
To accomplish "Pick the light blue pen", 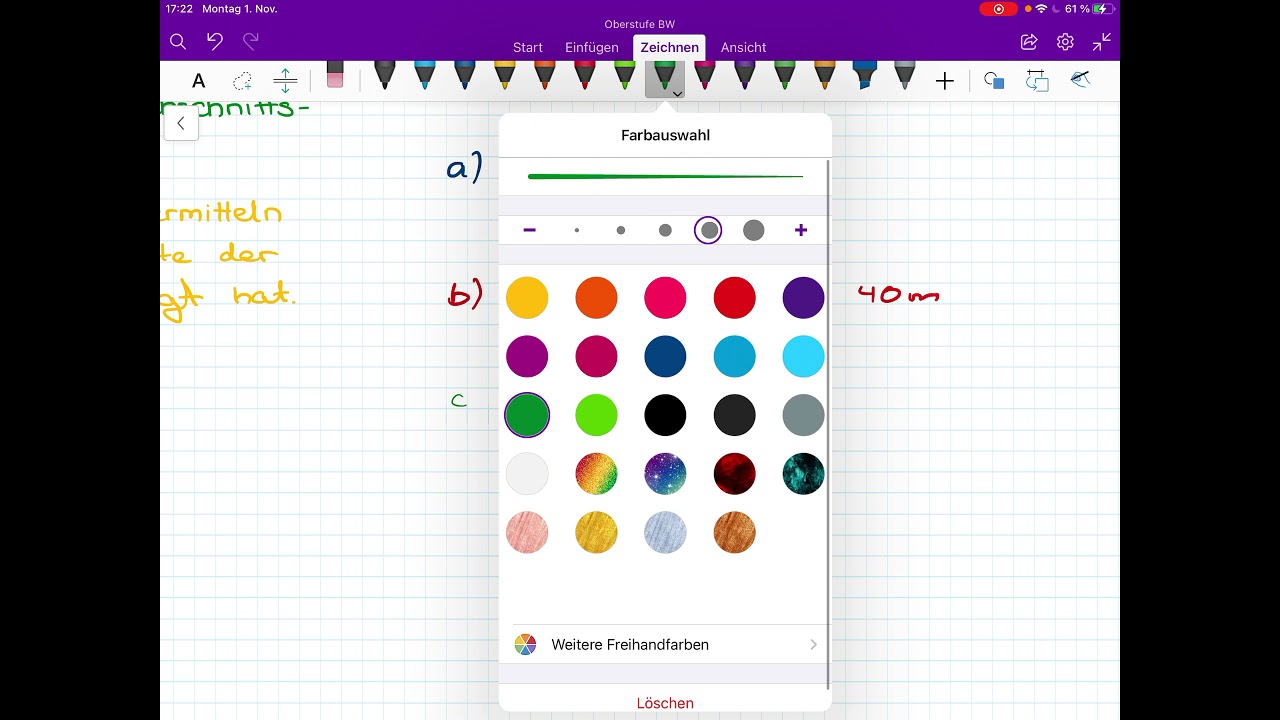I will click(x=424, y=76).
